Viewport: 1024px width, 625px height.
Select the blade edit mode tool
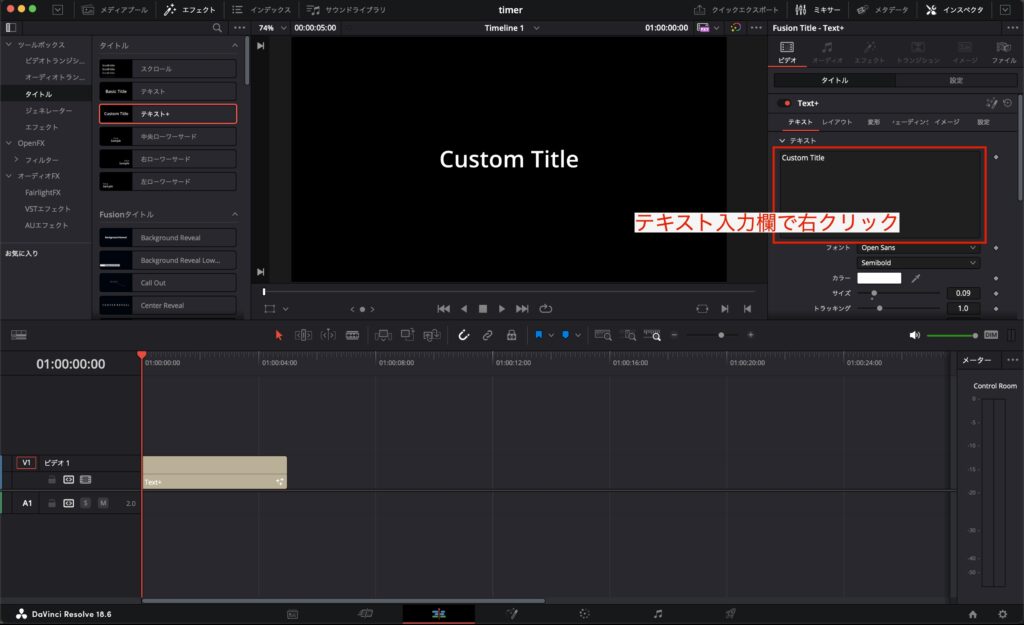352,336
